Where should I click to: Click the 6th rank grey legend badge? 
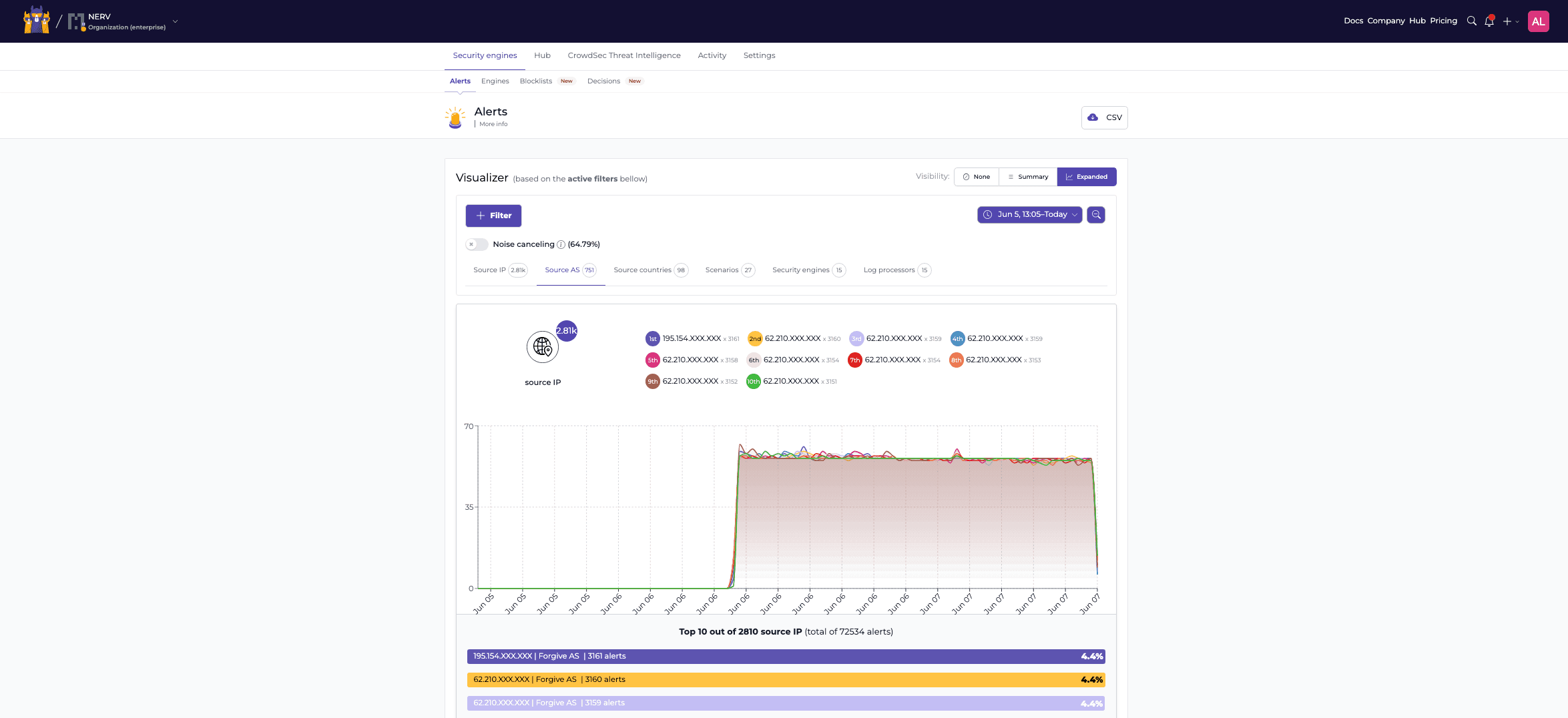click(x=754, y=360)
